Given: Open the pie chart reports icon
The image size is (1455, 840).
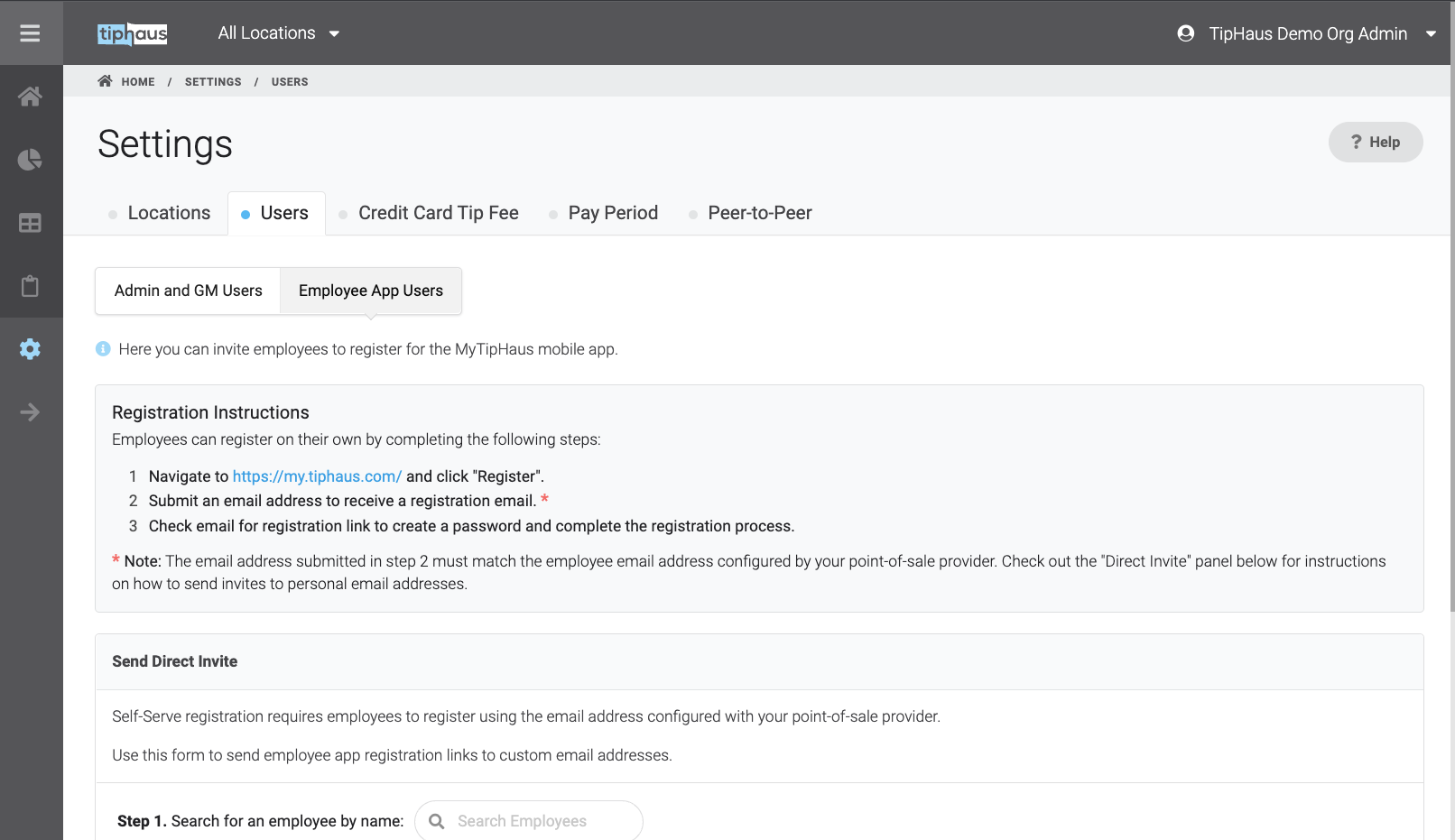Looking at the screenshot, I should [x=30, y=160].
